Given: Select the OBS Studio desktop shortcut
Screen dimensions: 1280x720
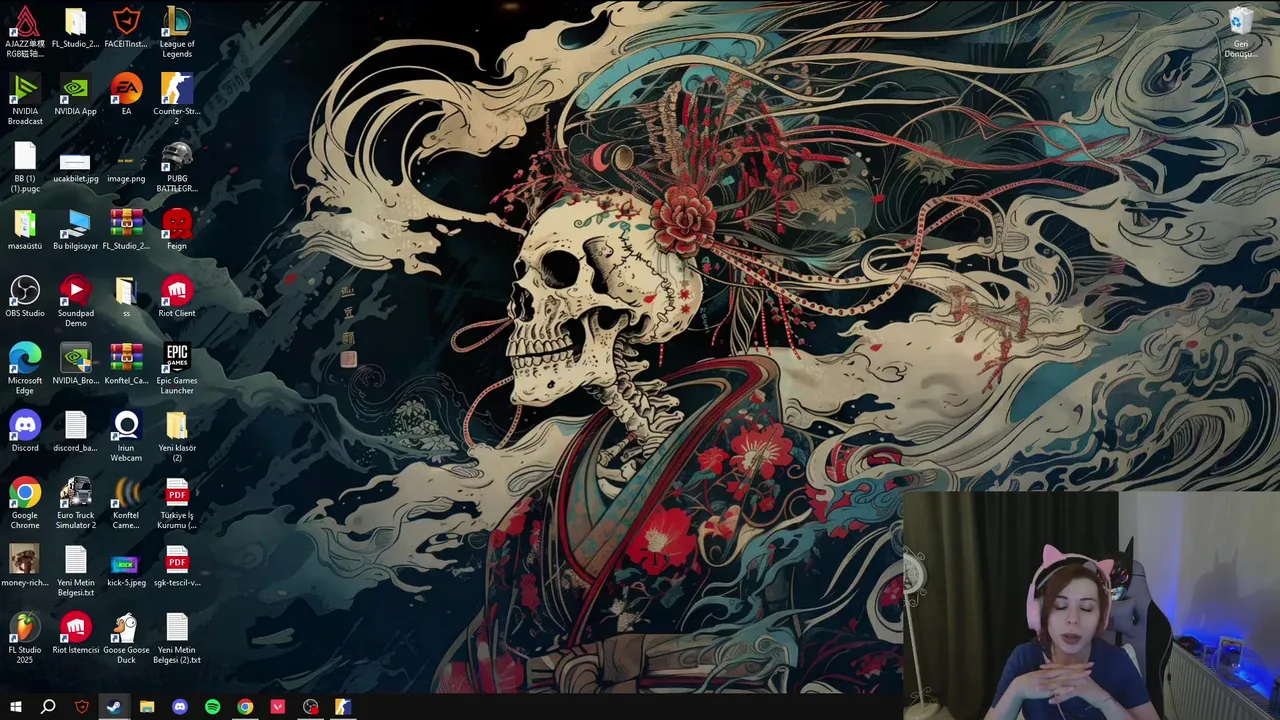Looking at the screenshot, I should 25,296.
